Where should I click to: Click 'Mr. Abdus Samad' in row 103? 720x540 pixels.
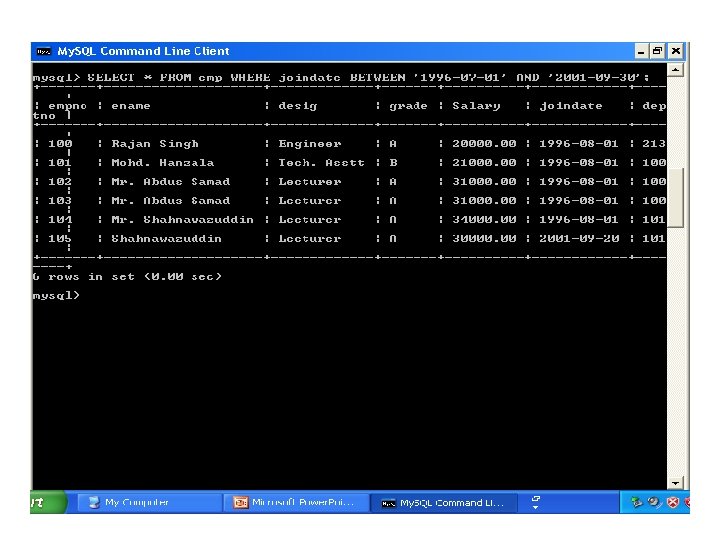click(x=171, y=201)
